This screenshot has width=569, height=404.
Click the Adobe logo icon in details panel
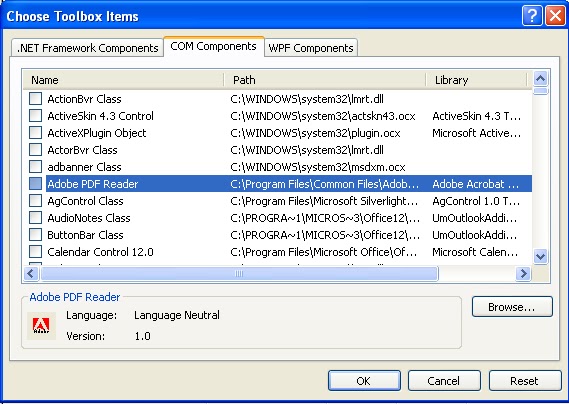(41, 326)
